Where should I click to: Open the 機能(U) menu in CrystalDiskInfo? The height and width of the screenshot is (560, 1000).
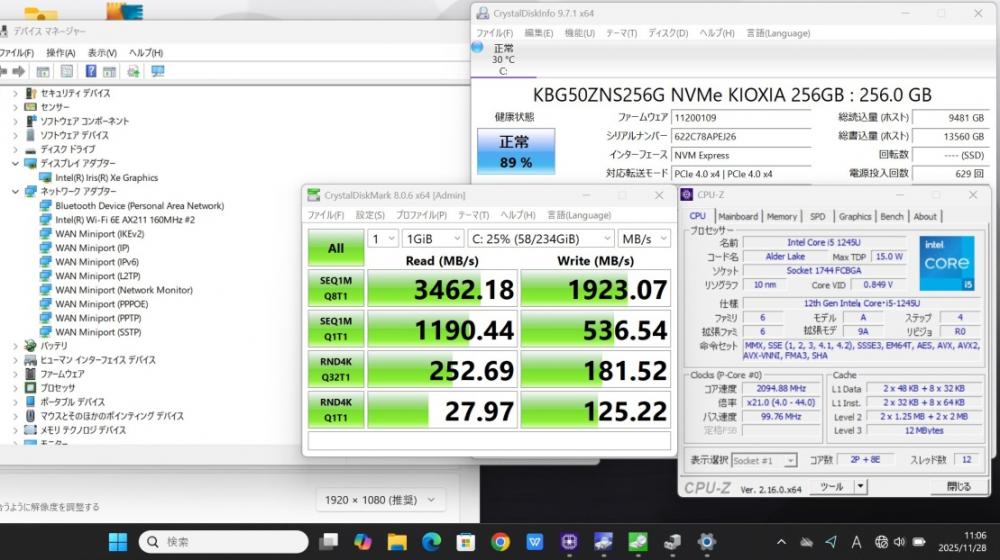click(579, 33)
